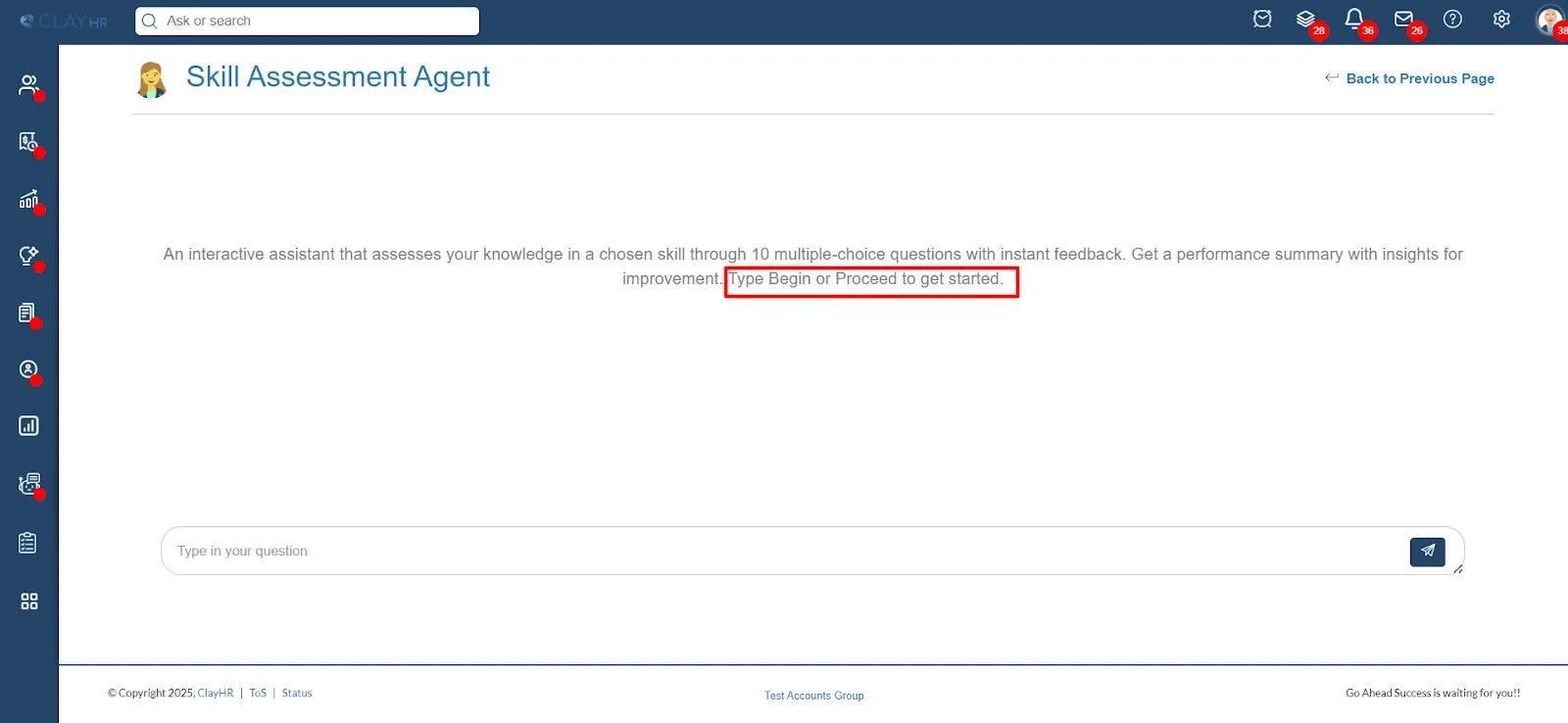Open the documents sidebar icon
Screen dimensions: 1568x723
click(28, 313)
